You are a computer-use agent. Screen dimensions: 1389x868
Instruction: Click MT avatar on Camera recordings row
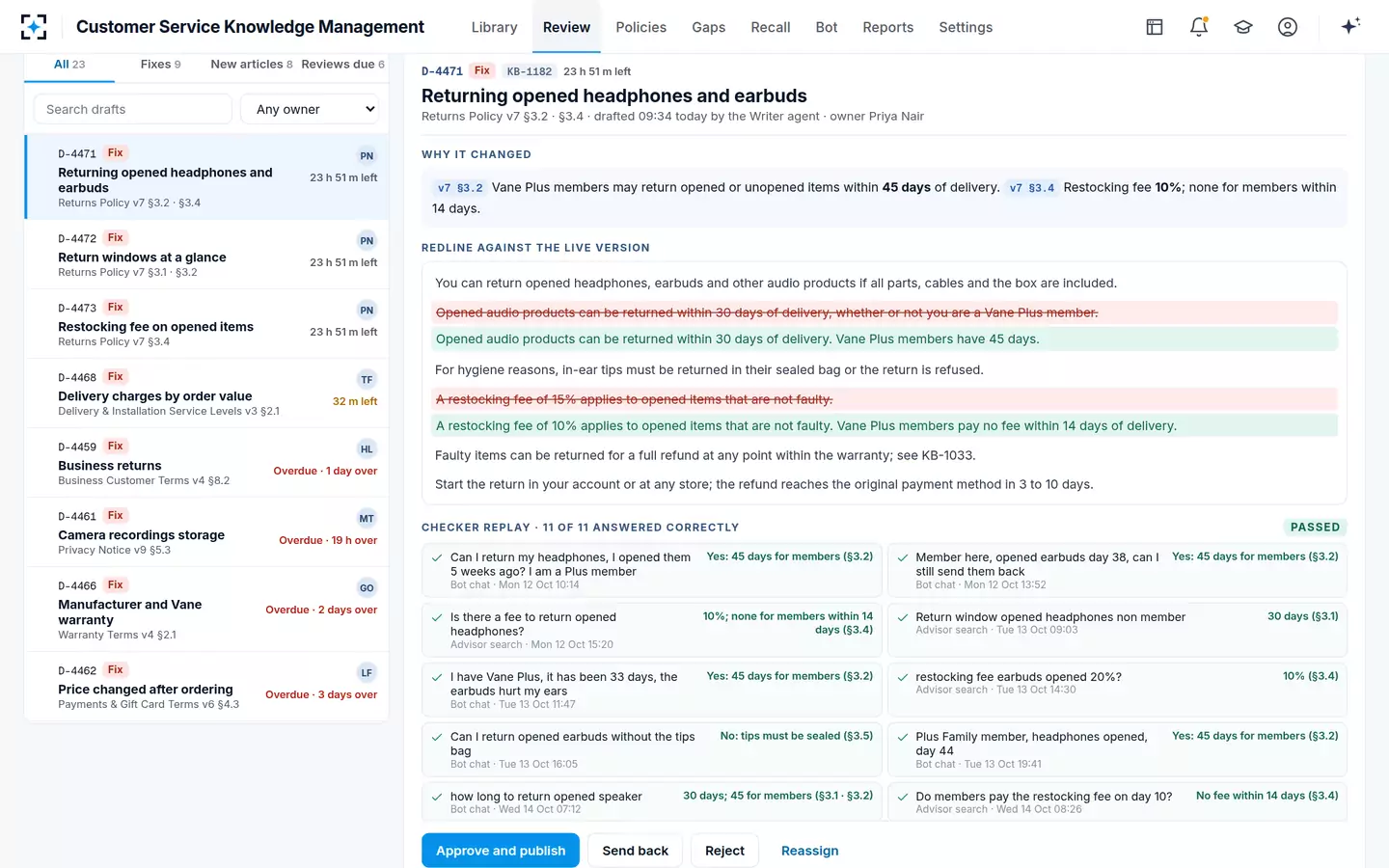(x=367, y=519)
